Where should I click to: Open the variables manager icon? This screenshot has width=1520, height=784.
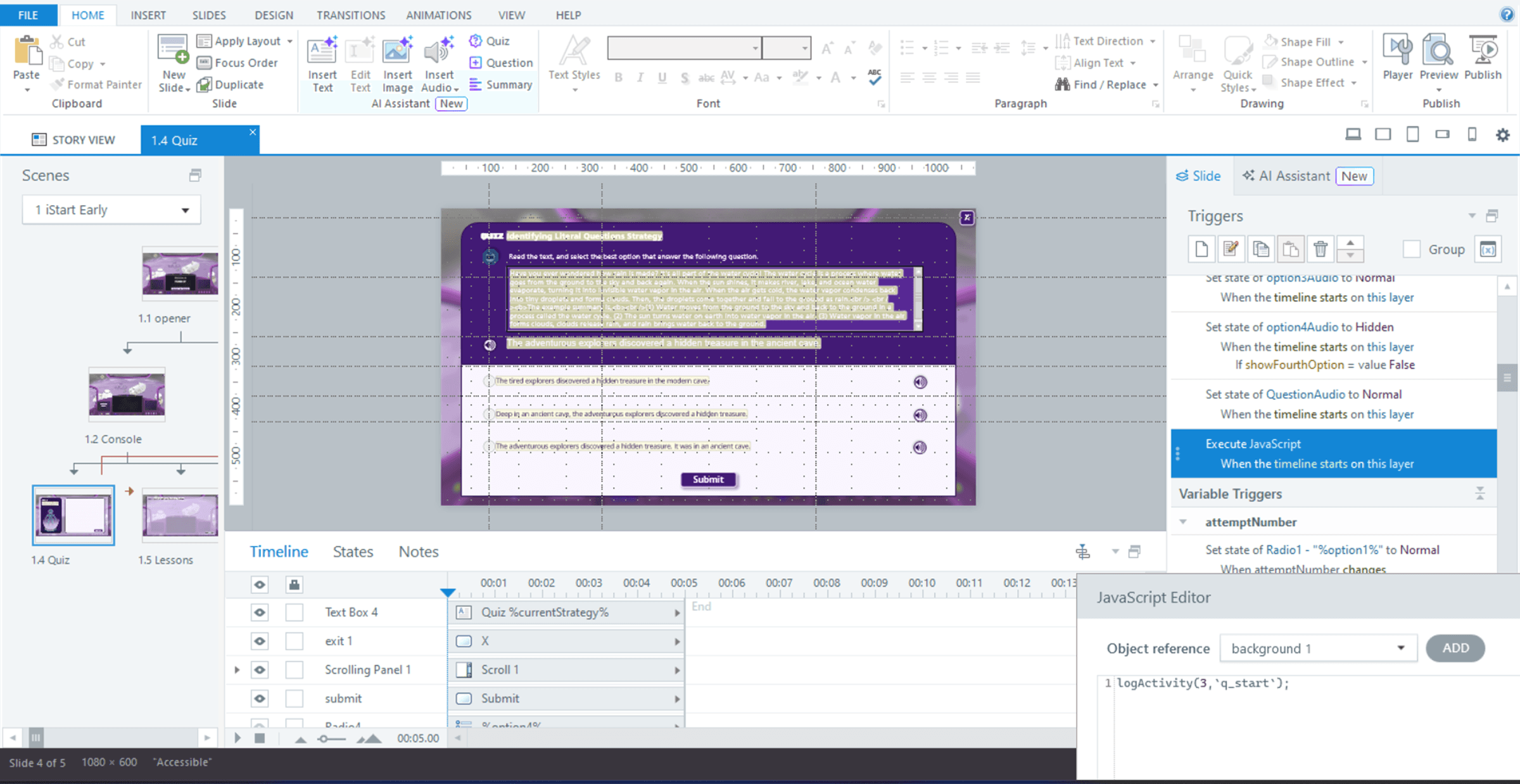[x=1488, y=249]
